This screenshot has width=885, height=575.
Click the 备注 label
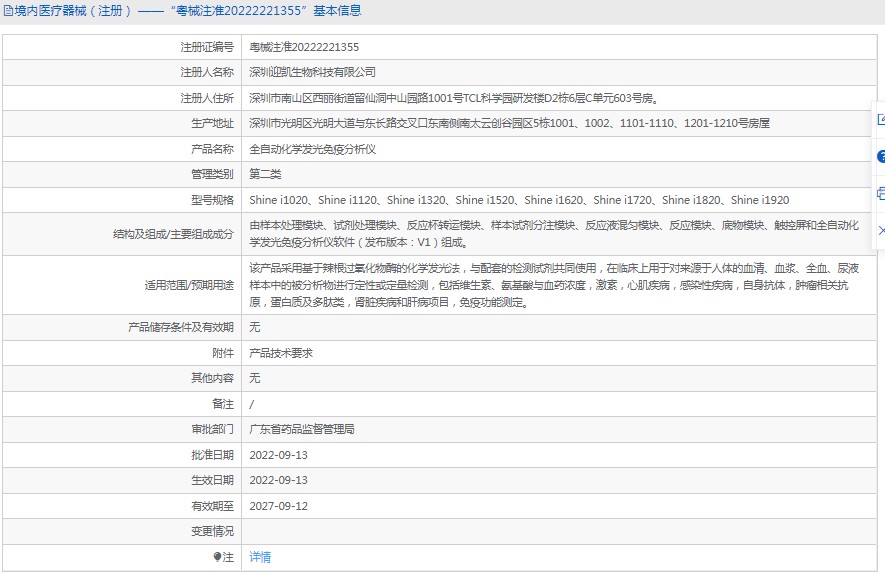pos(223,404)
